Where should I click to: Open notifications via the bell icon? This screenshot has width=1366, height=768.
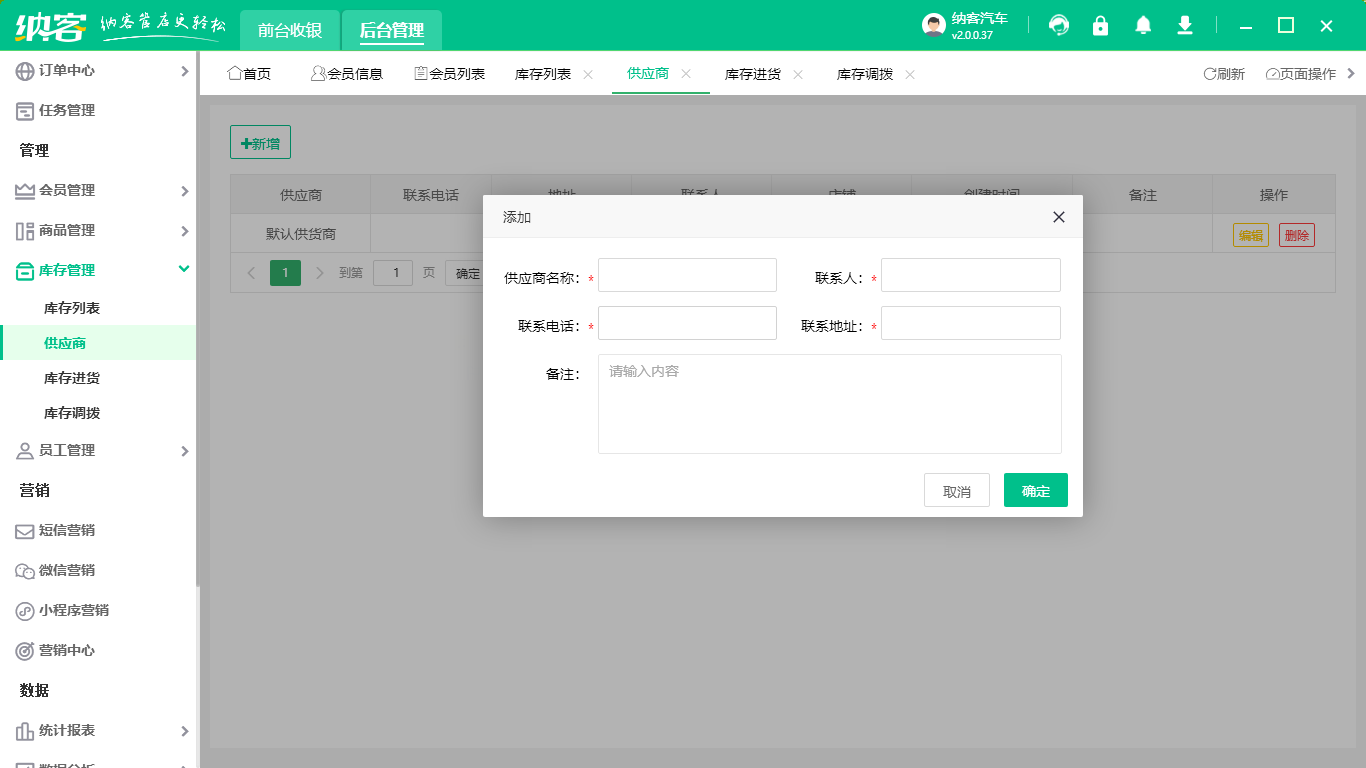pyautogui.click(x=1142, y=25)
